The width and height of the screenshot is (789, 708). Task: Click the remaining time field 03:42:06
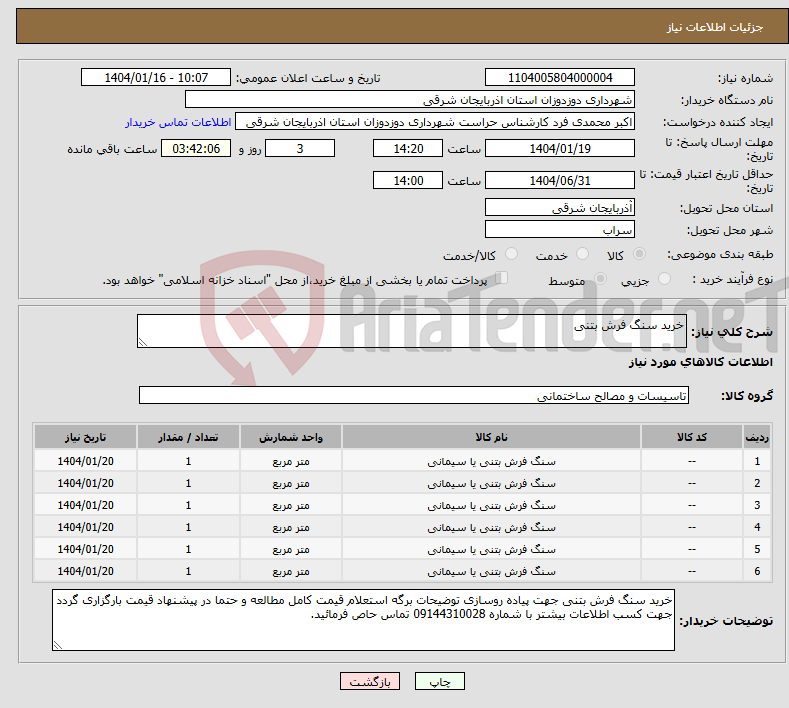coord(196,148)
